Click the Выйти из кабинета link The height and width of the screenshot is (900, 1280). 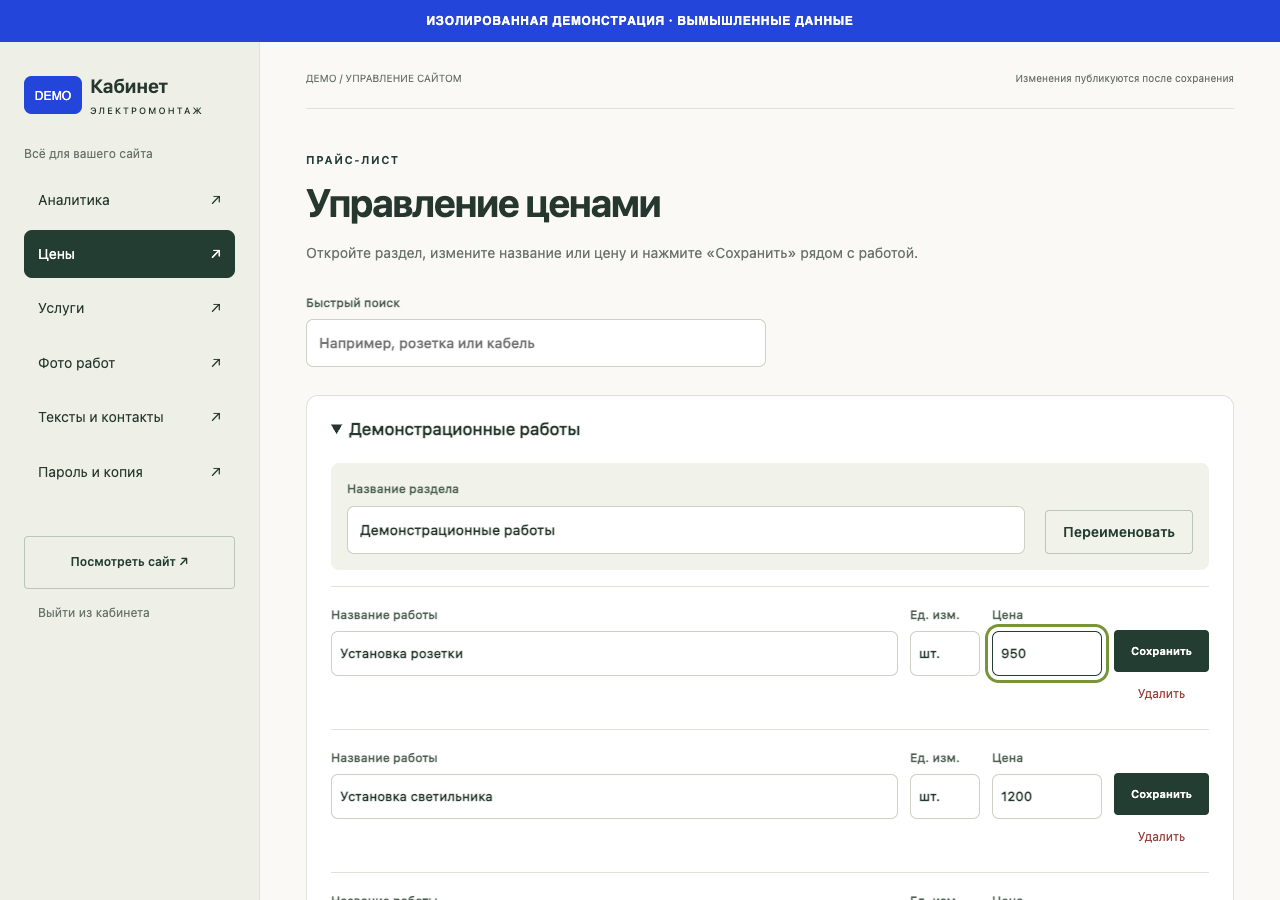tap(94, 612)
